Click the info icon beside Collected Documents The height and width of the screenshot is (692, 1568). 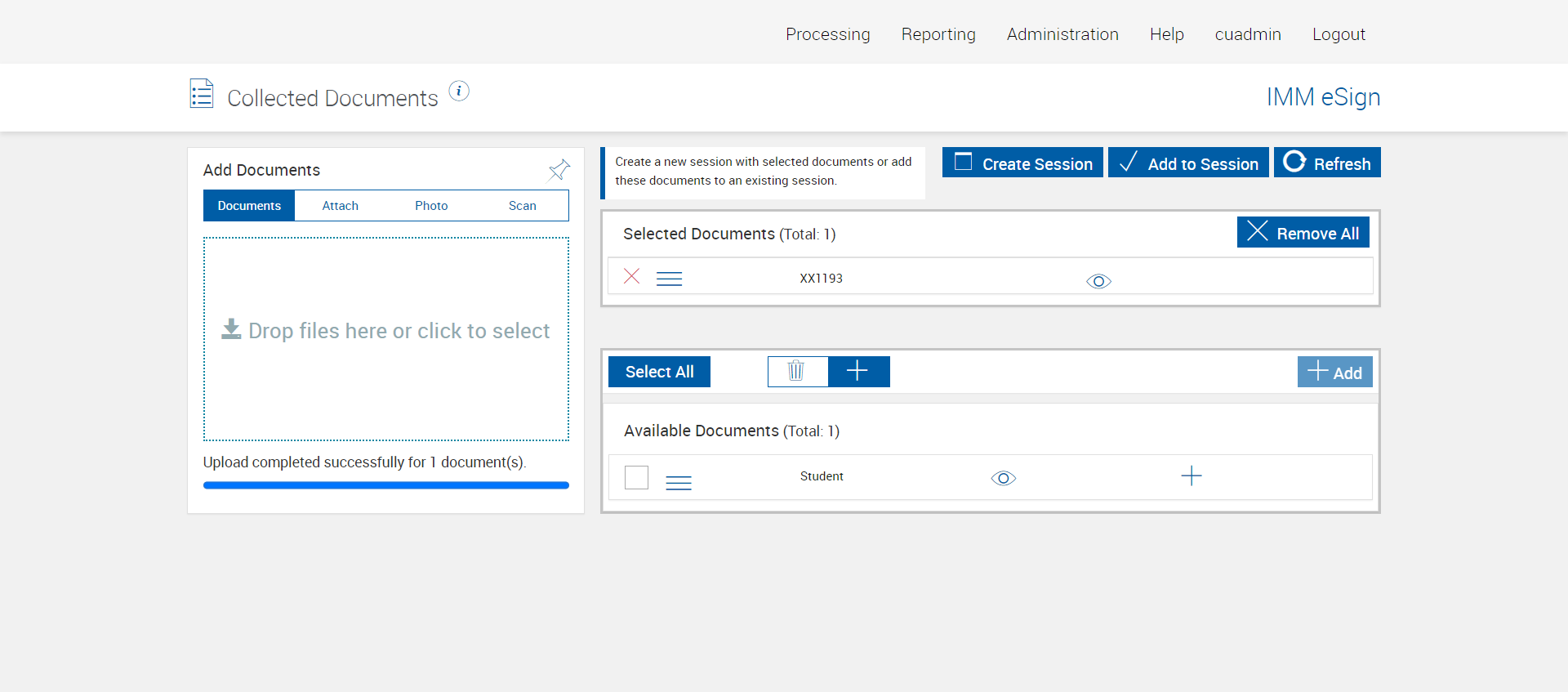click(x=459, y=92)
